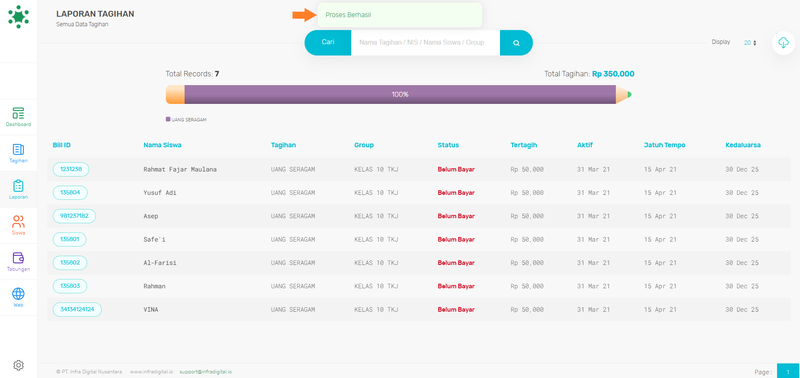Open the Tagihan sidebar icon

coord(18,153)
